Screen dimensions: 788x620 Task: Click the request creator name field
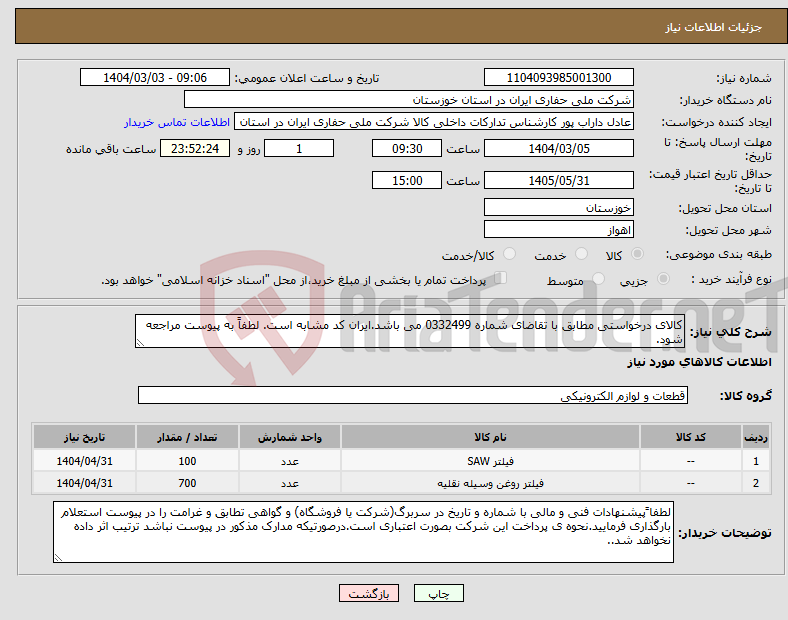tap(434, 122)
